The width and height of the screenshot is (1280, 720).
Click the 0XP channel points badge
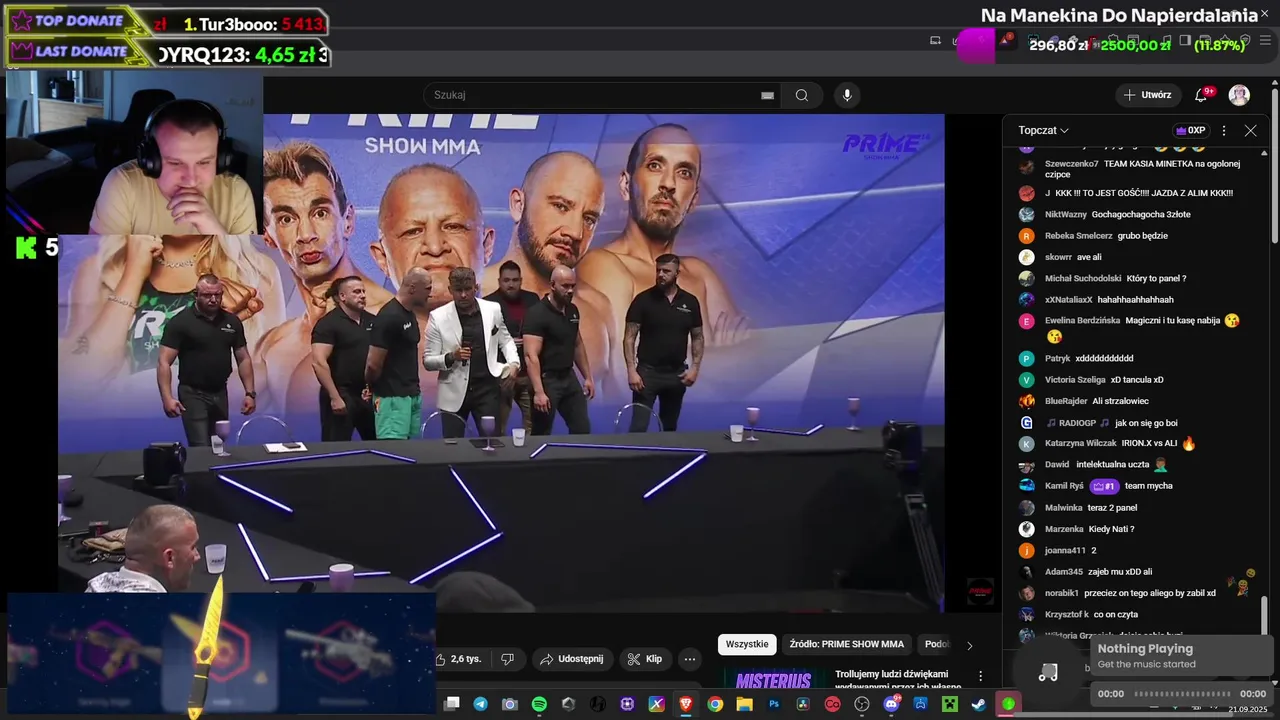click(x=1190, y=130)
